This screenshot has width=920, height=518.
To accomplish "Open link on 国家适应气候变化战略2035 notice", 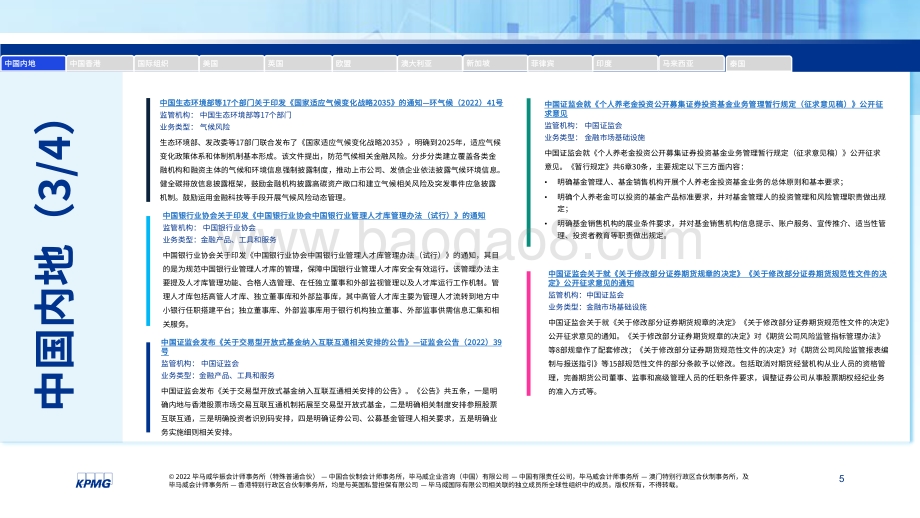I will [x=331, y=103].
